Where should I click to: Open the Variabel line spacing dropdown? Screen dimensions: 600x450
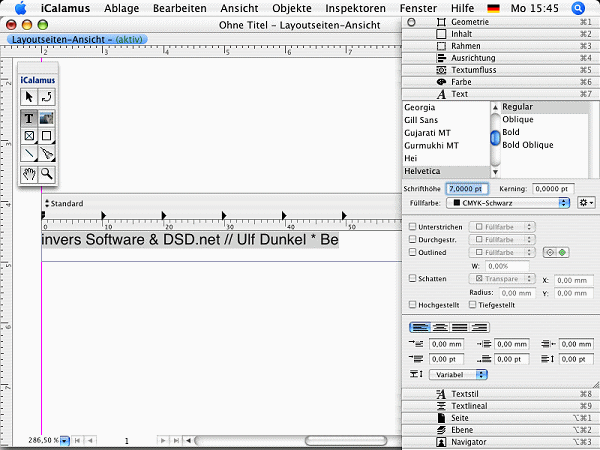pyautogui.click(x=458, y=375)
